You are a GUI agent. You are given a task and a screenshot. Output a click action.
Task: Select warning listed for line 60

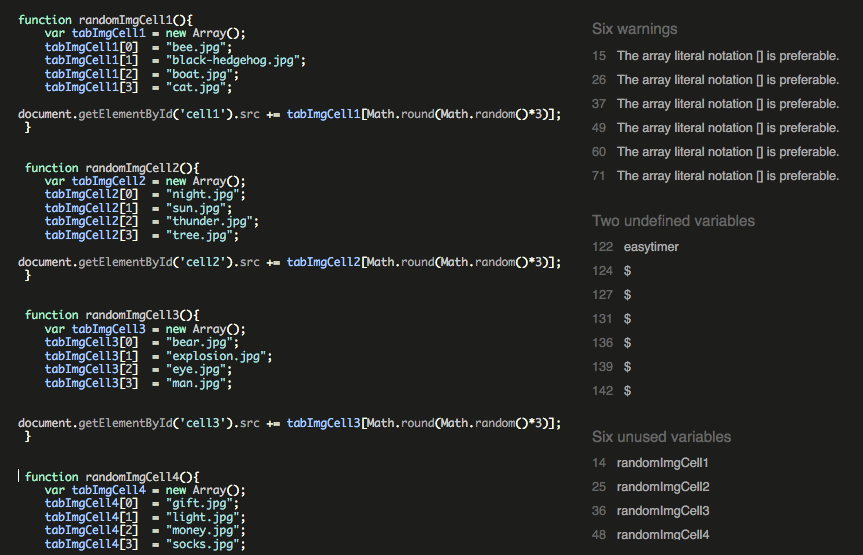715,152
